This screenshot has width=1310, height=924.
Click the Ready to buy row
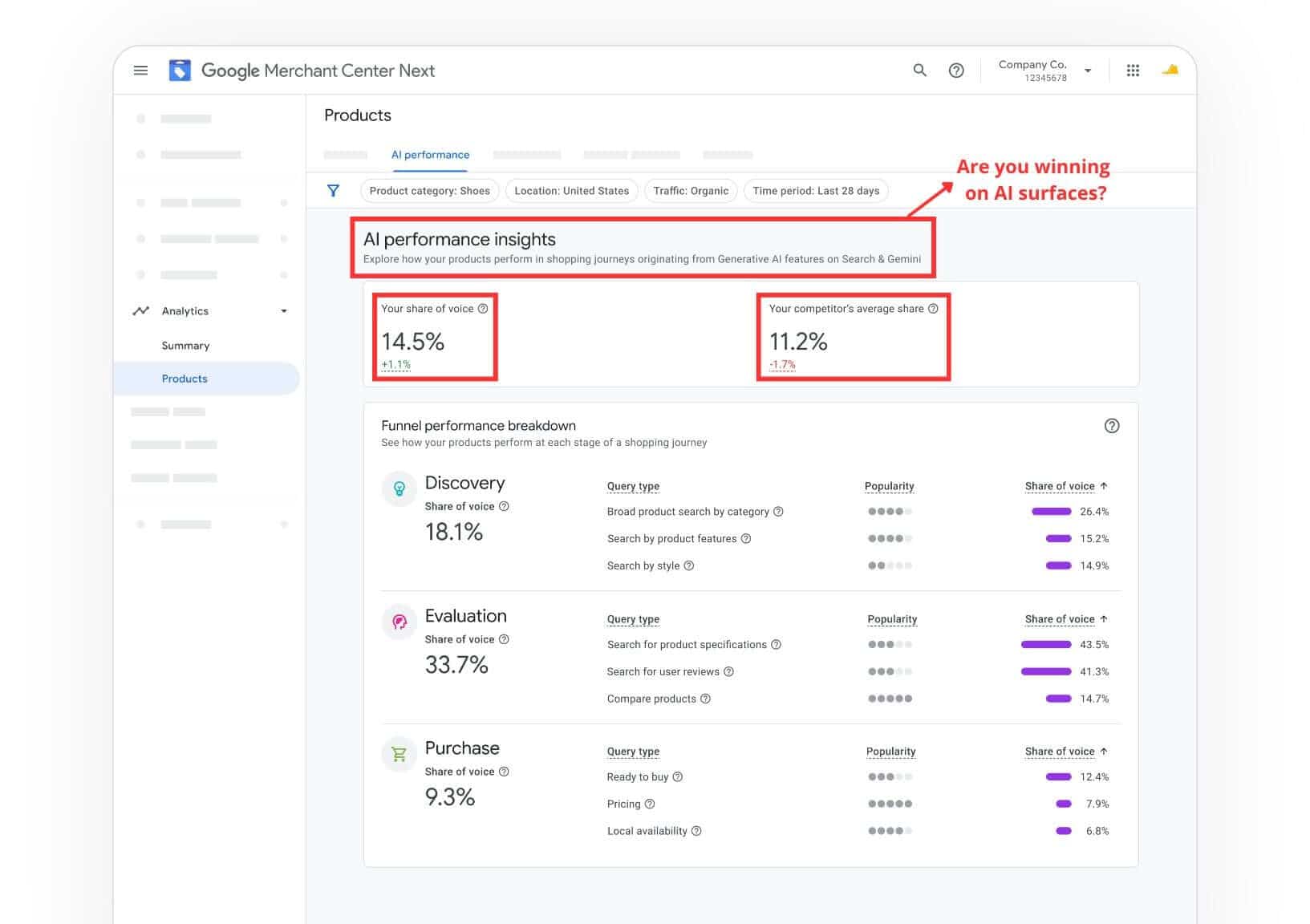pos(858,777)
